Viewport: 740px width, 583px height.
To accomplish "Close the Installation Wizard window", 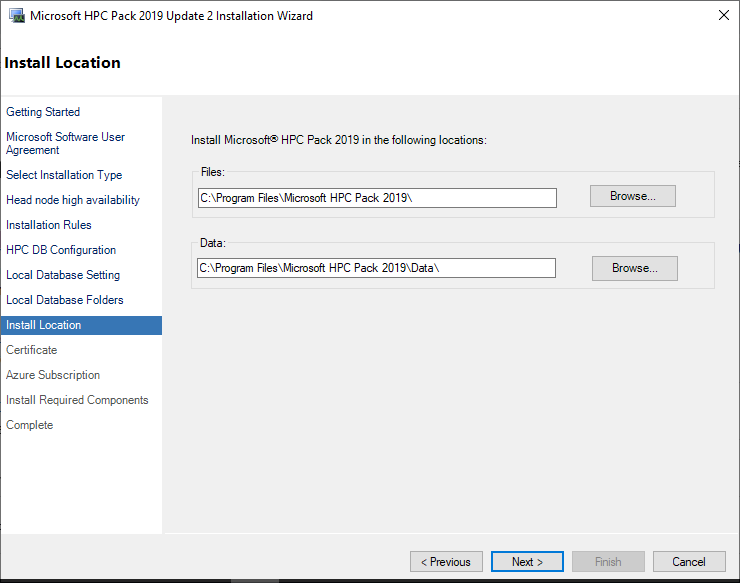I will tap(723, 15).
